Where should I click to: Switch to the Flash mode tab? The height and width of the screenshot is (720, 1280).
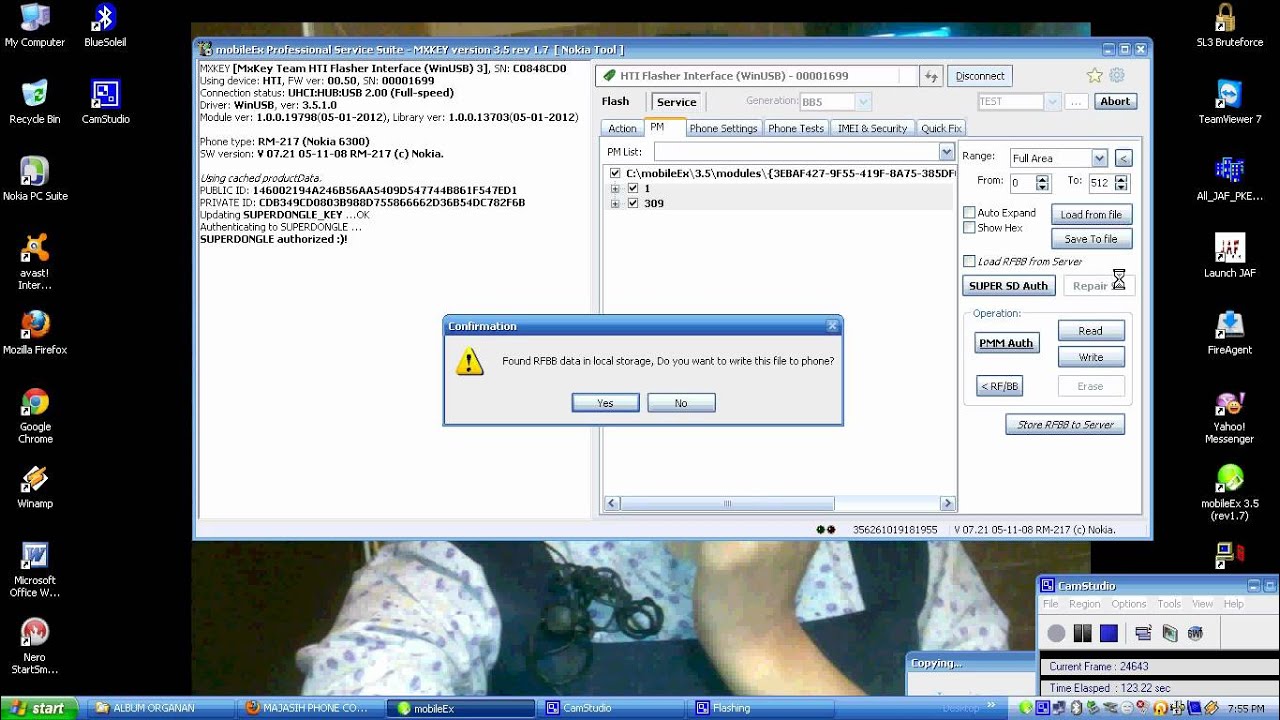[x=615, y=101]
